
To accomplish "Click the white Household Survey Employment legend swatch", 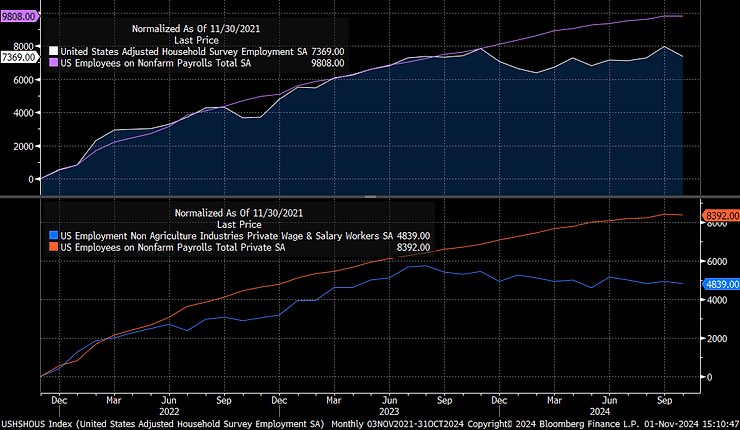I will tap(55, 51).
